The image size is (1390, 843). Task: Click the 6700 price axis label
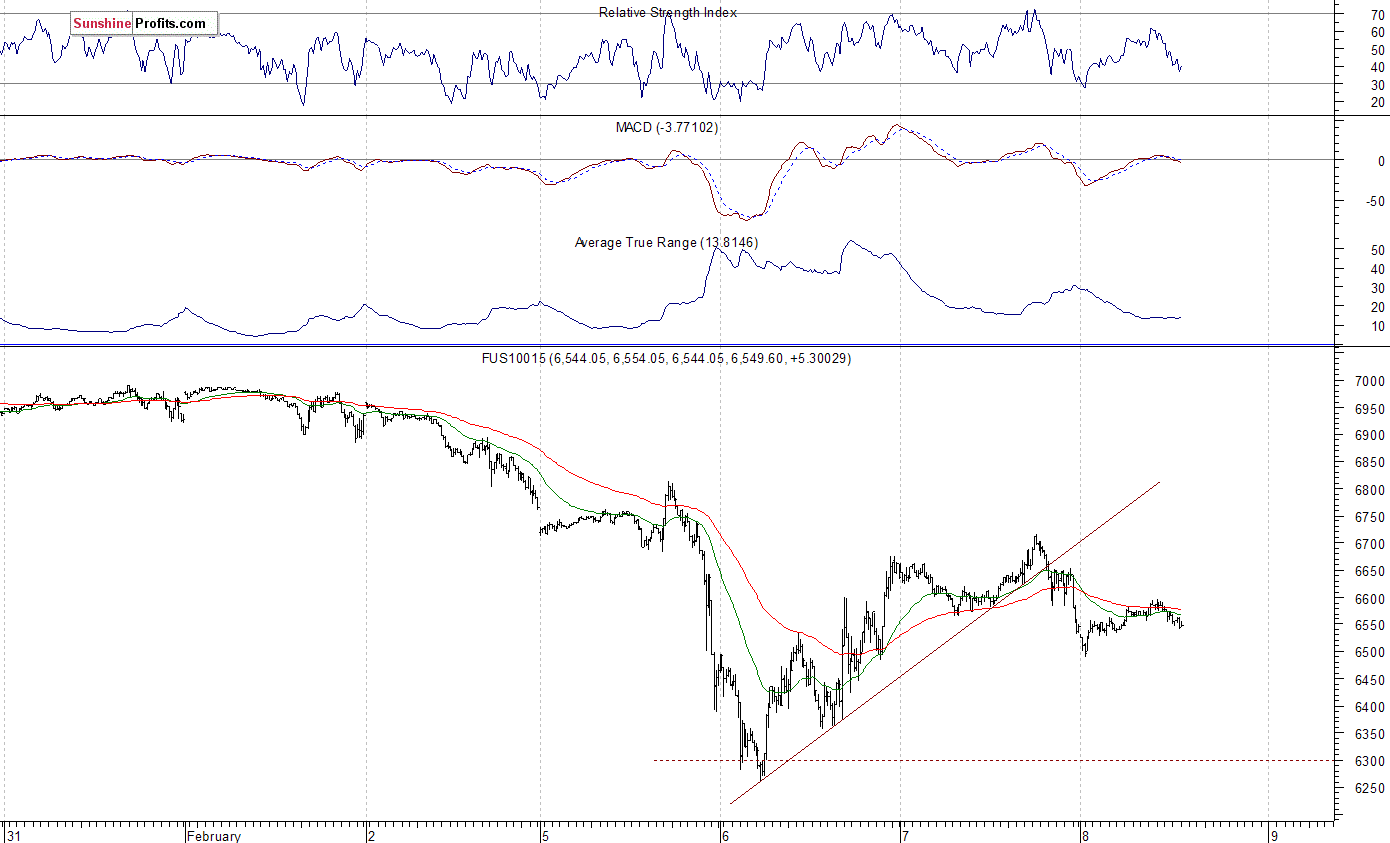click(x=1370, y=545)
